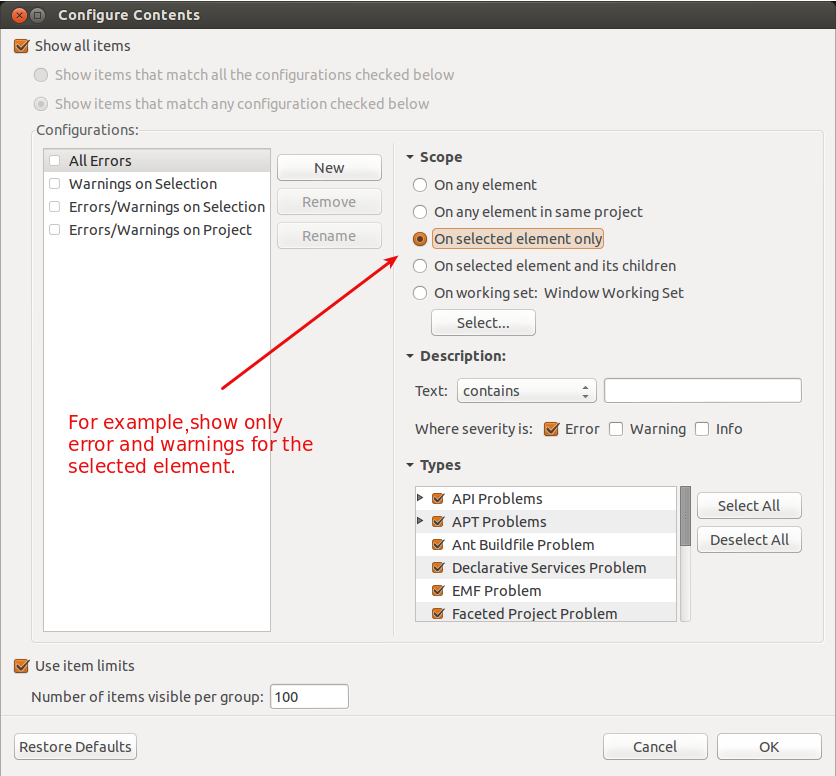Uncheck the Show all items checkbox

(21, 46)
